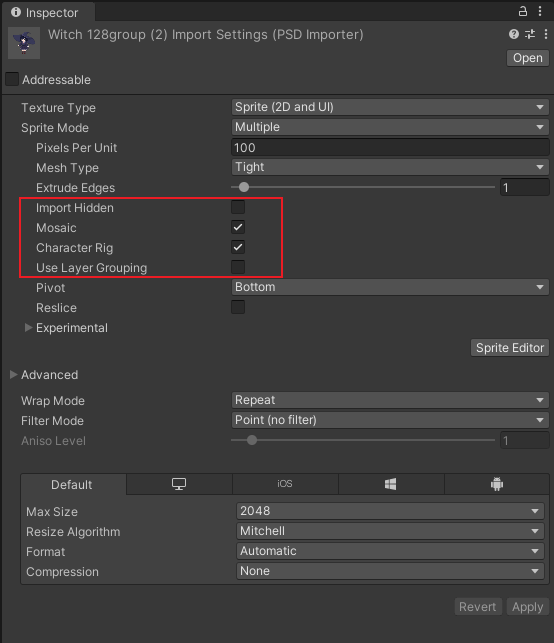Uncheck the Mosaic checkbox
Screen dimensions: 554x643
point(238,227)
